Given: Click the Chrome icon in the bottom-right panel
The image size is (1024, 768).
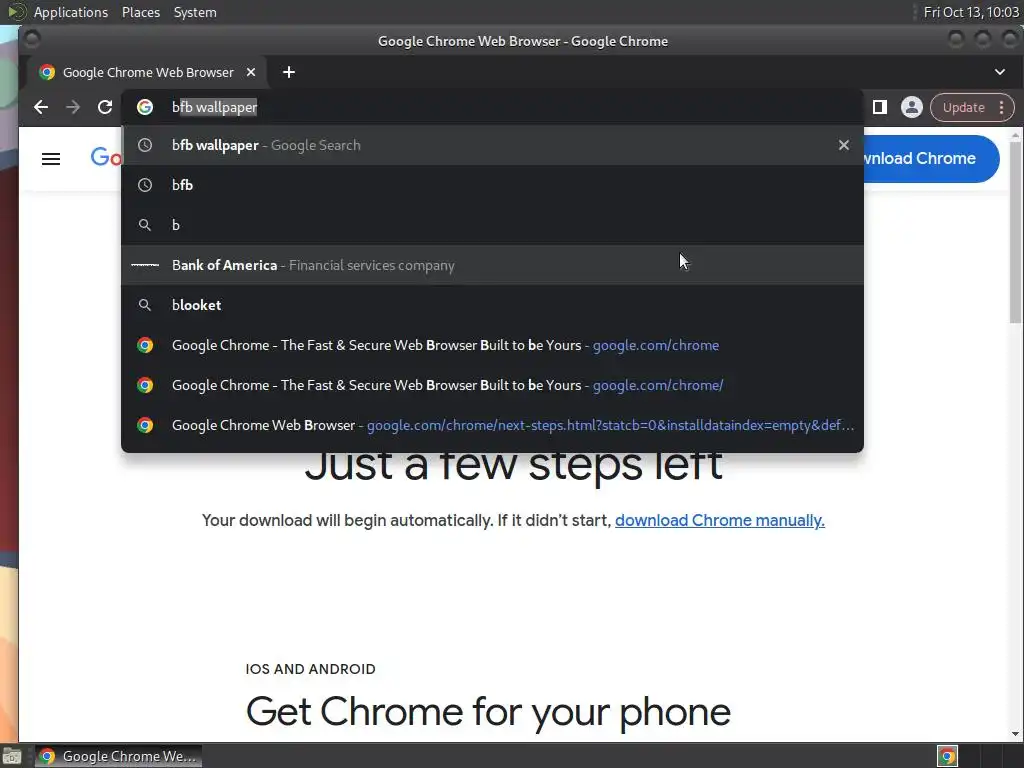Looking at the screenshot, I should pos(948,756).
